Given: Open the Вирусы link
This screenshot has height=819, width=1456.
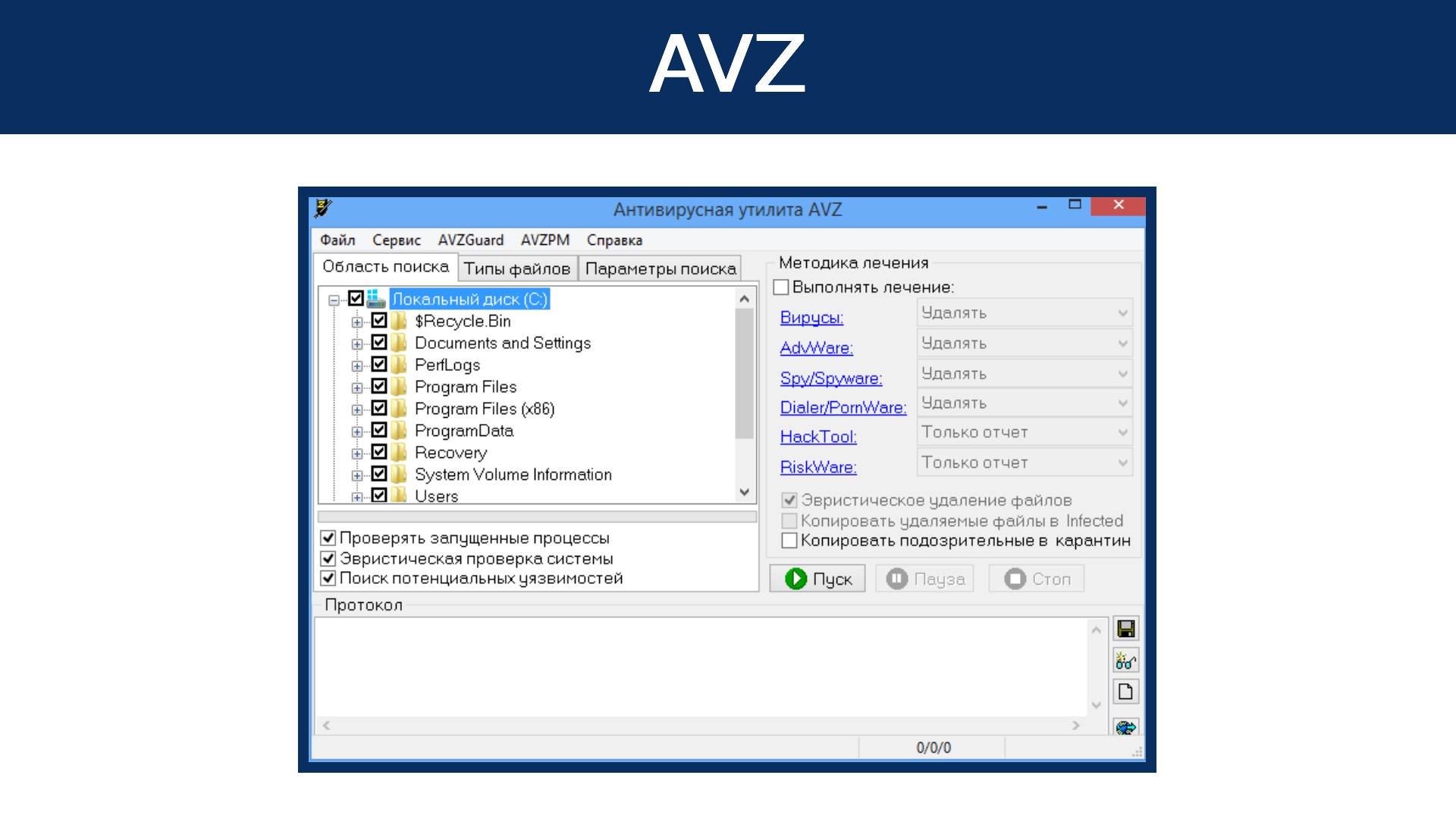Looking at the screenshot, I should click(x=811, y=318).
